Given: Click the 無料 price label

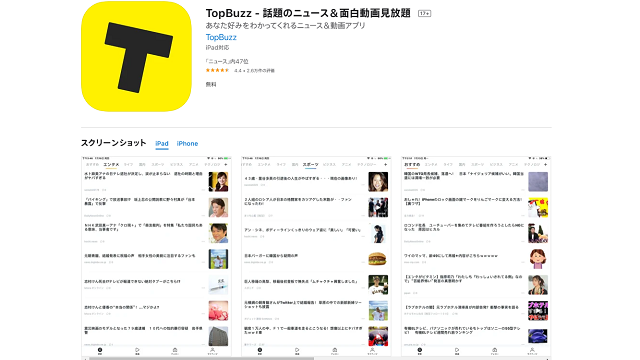Looking at the screenshot, I should pos(211,84).
